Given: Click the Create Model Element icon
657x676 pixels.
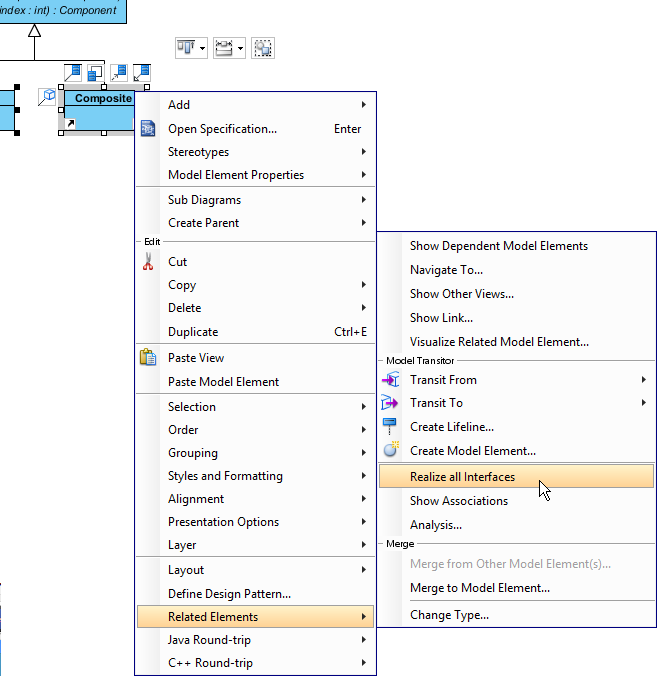Looking at the screenshot, I should [391, 449].
